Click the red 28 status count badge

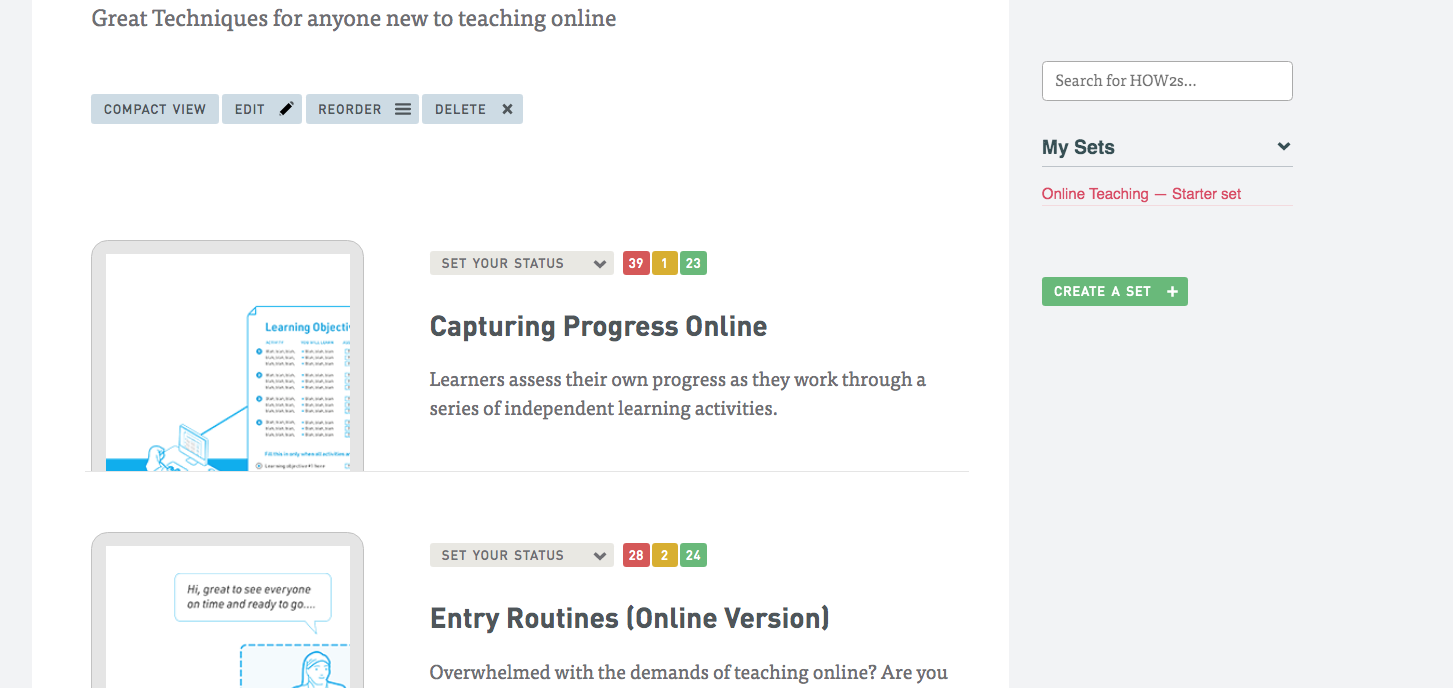tap(636, 555)
